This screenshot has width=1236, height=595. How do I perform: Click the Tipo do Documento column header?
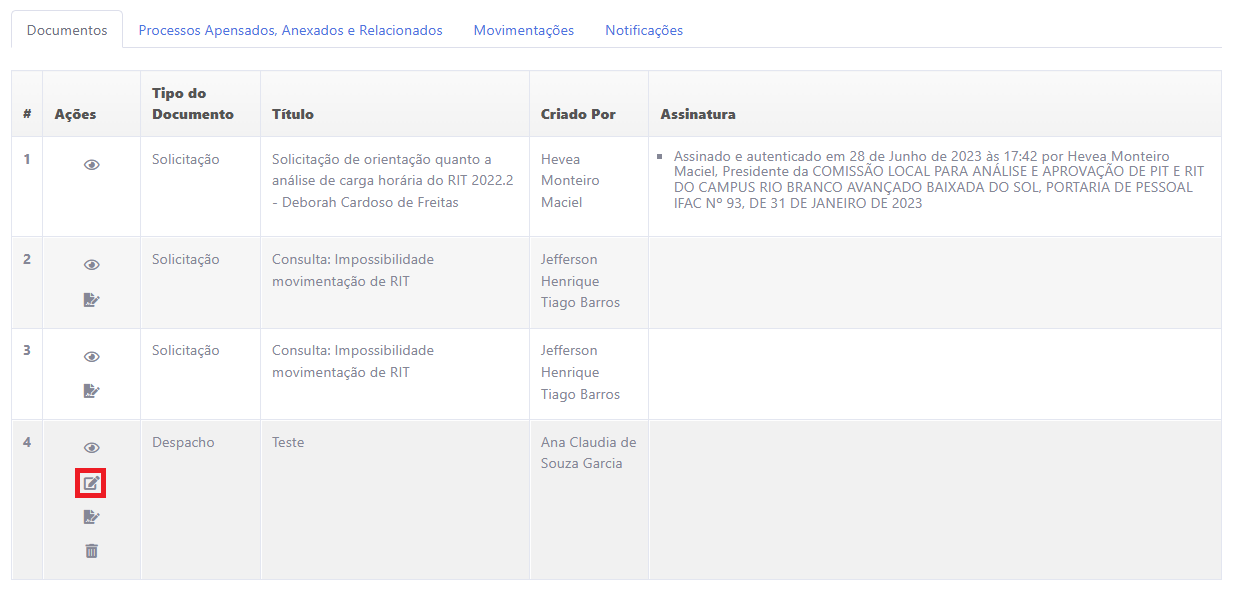[193, 104]
